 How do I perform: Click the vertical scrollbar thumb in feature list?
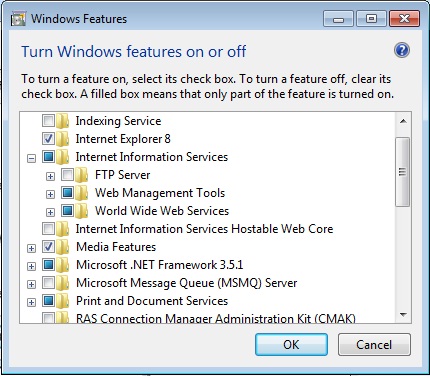[x=403, y=172]
